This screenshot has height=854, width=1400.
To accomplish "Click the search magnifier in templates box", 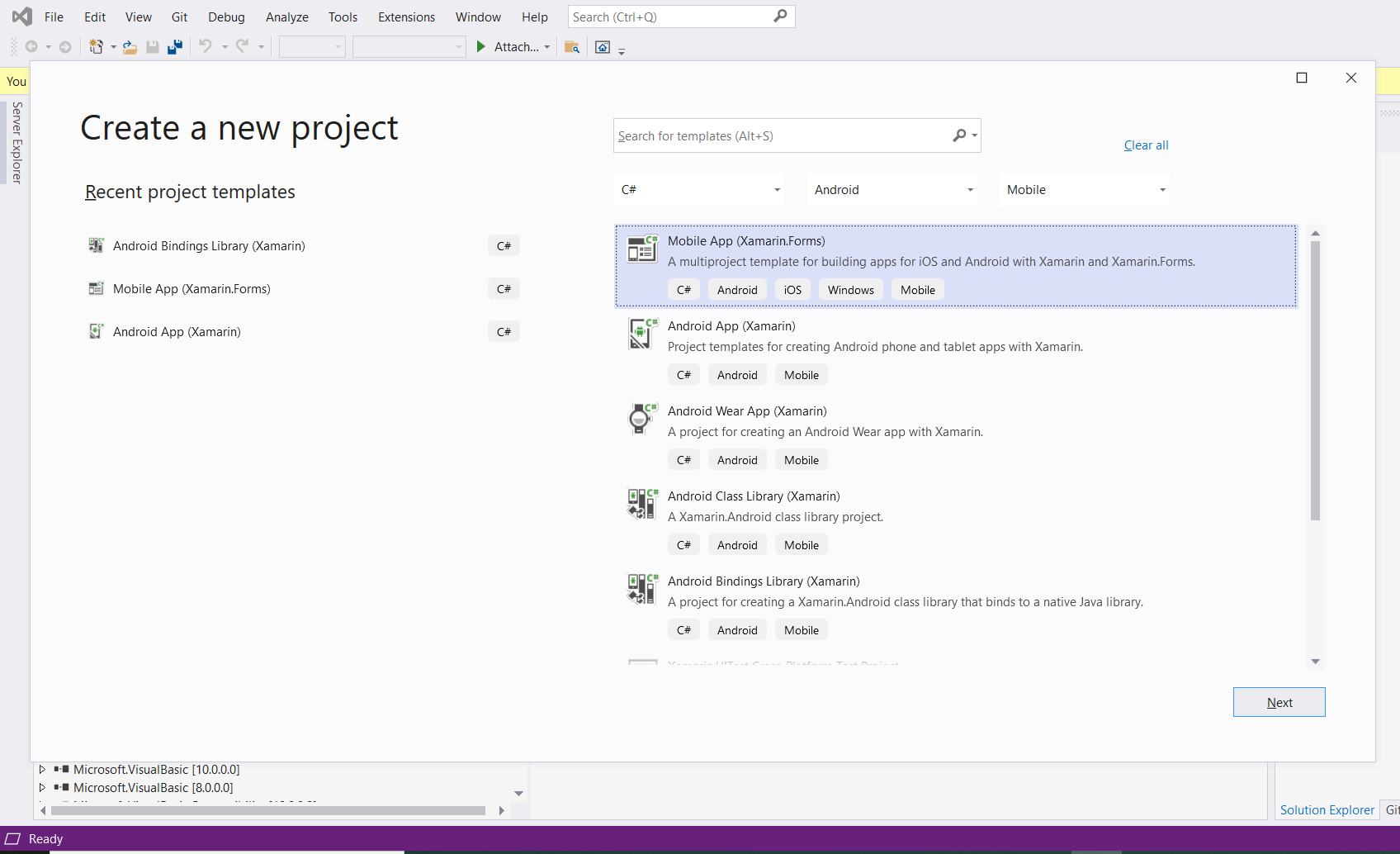I will point(959,135).
